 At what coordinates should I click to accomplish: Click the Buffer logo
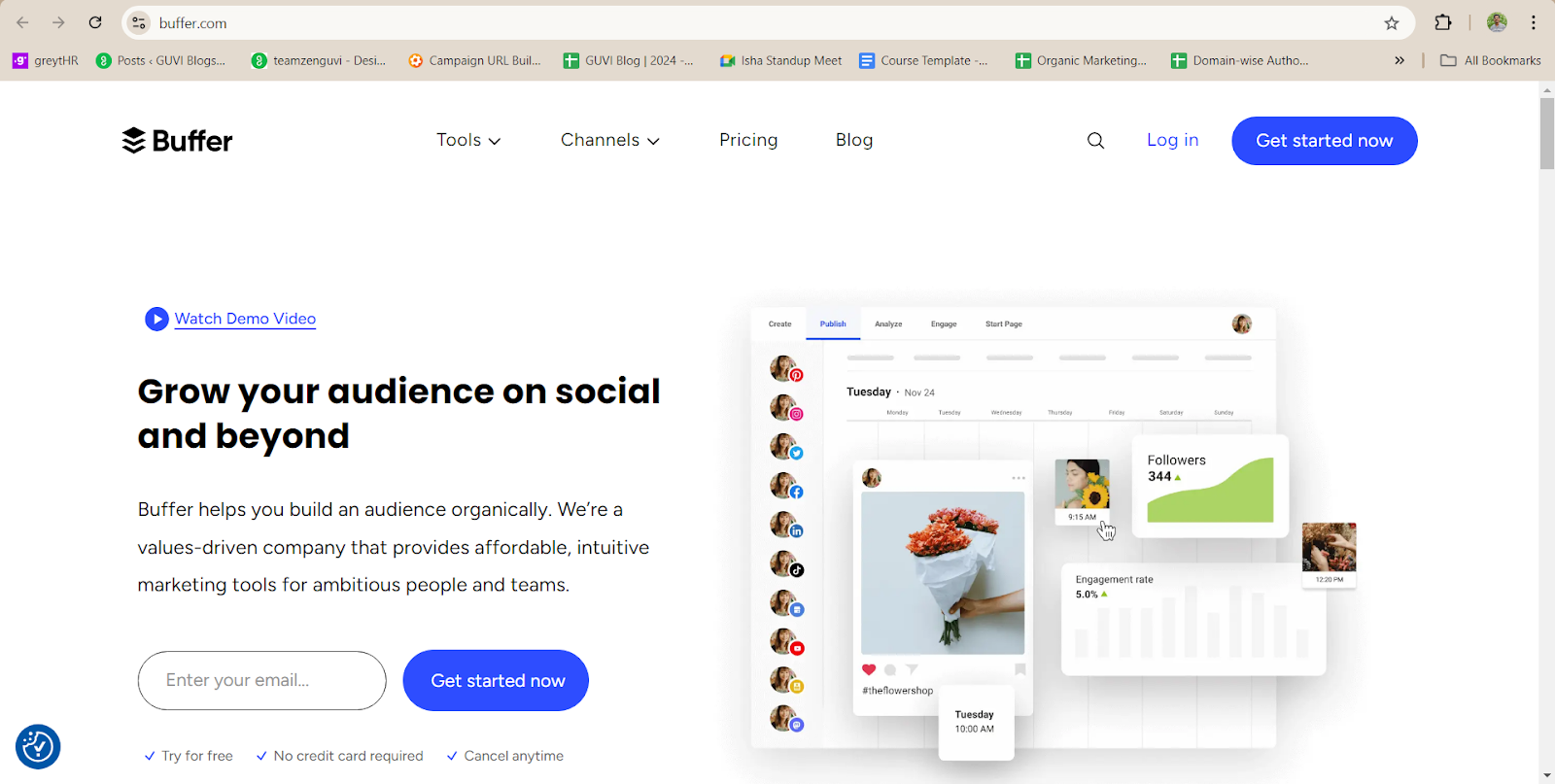tap(177, 141)
